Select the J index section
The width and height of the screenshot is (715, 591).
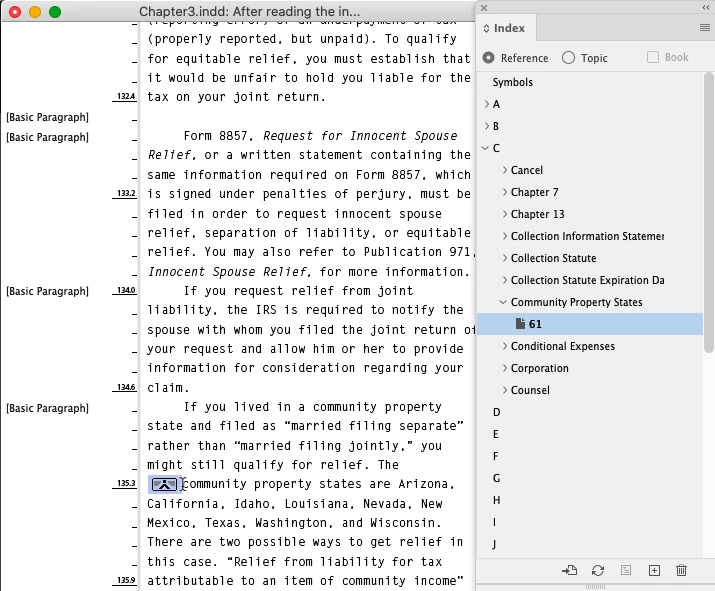click(495, 544)
